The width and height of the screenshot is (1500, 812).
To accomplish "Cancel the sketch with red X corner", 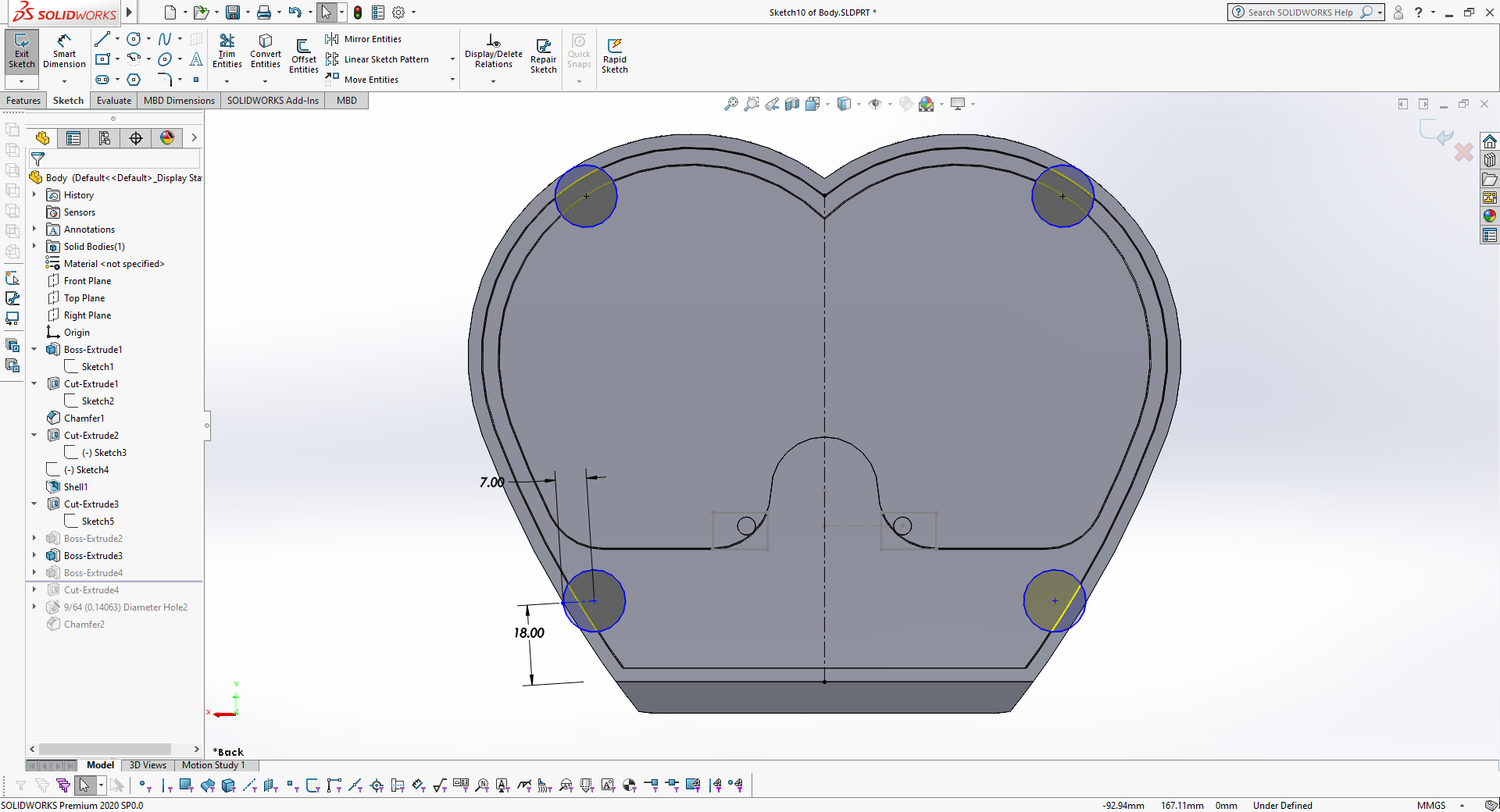I will 1463,151.
